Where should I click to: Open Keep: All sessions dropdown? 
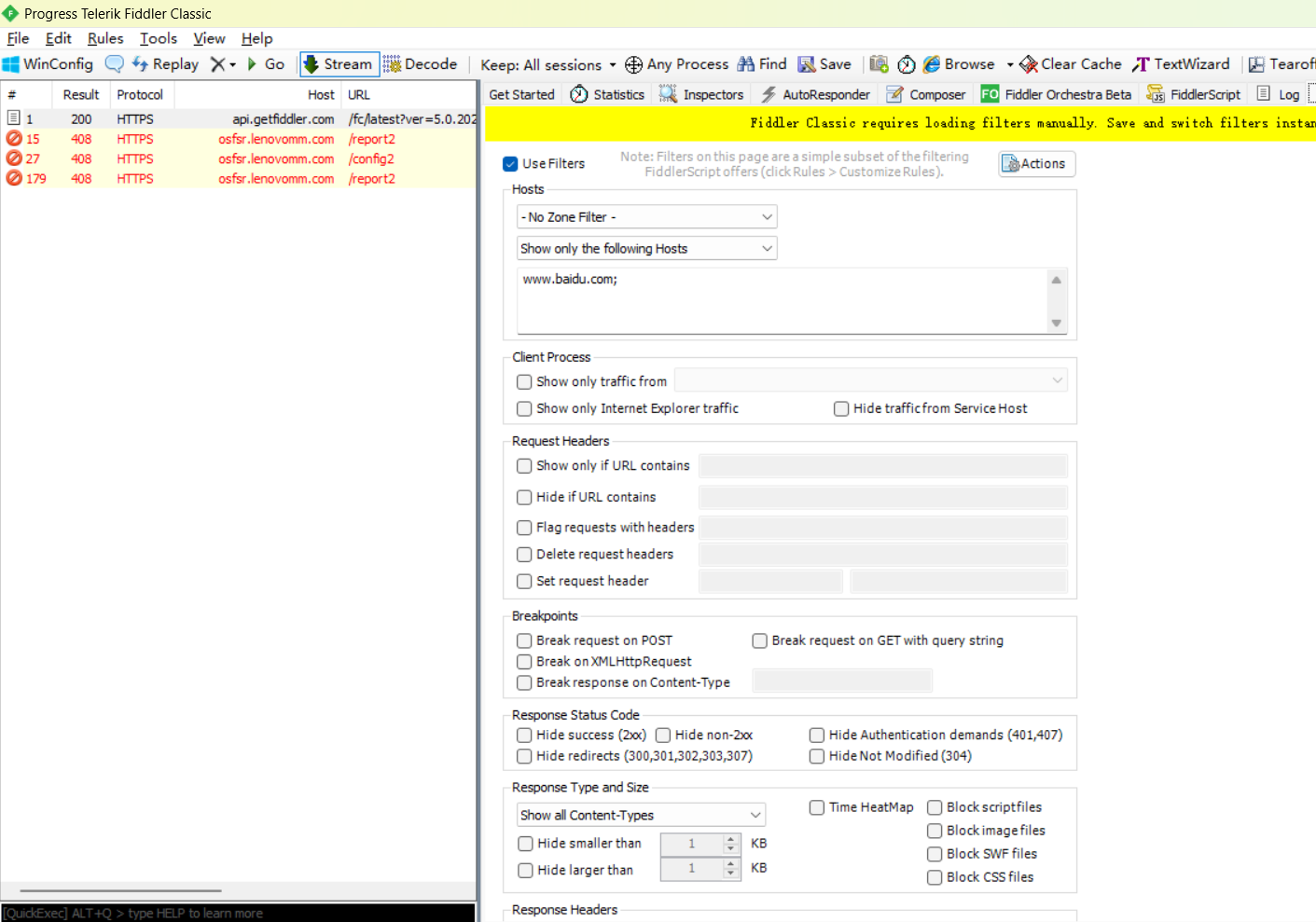(548, 64)
